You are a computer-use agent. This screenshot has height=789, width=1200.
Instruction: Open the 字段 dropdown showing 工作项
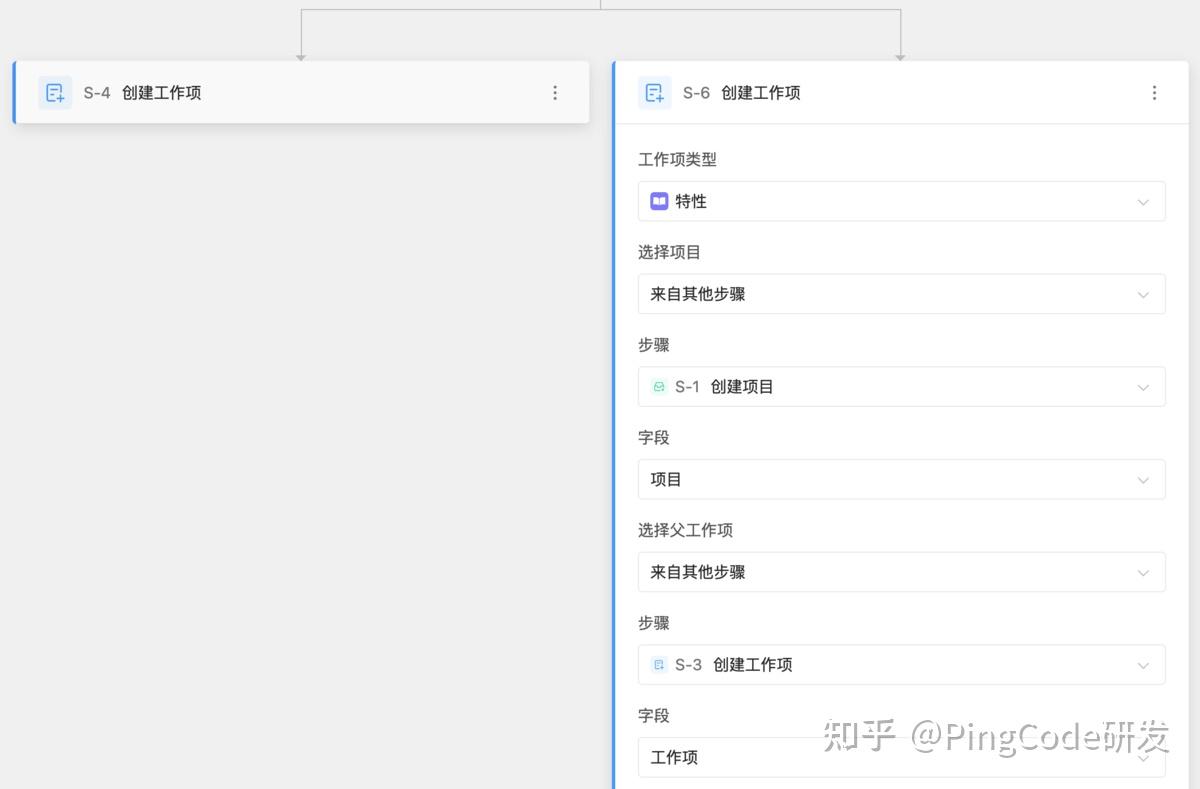coord(901,757)
